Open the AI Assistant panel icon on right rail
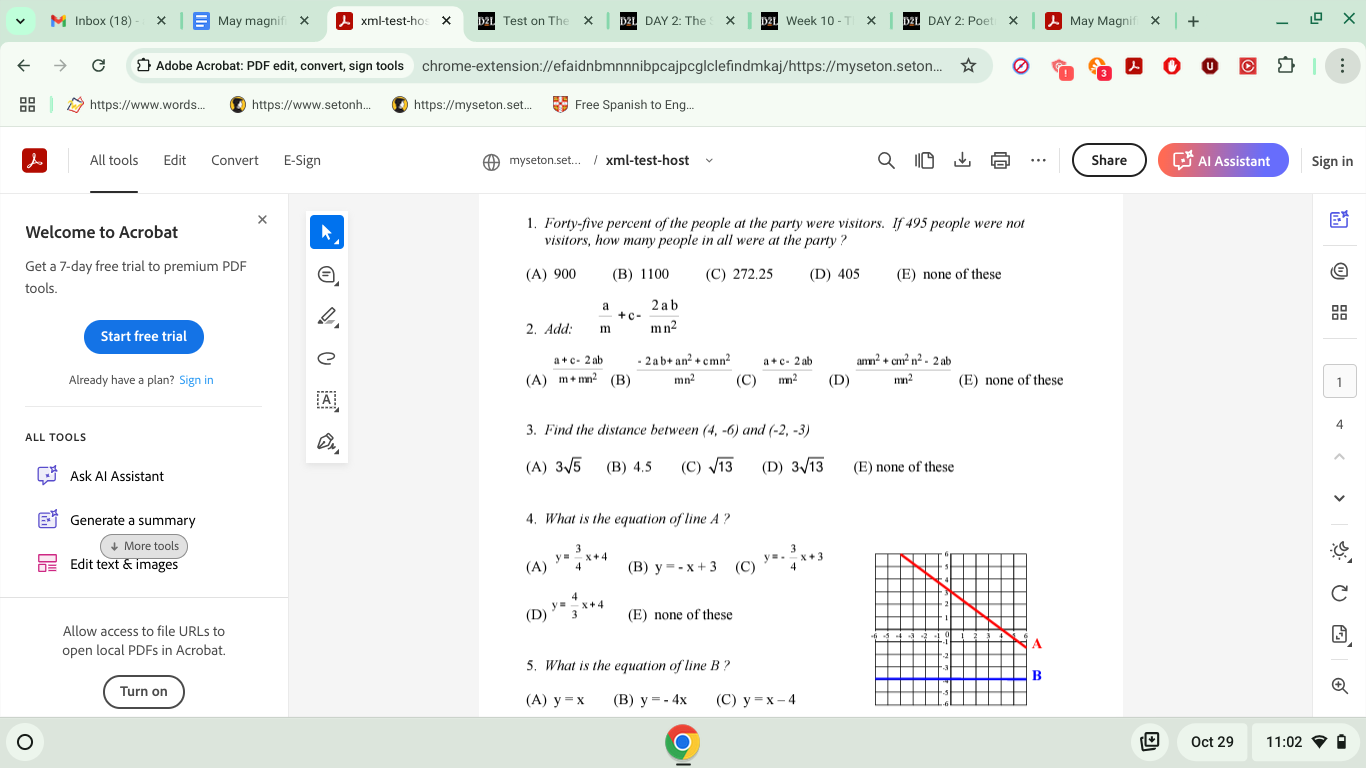Screen dimensions: 1366x768 pos(1339,220)
